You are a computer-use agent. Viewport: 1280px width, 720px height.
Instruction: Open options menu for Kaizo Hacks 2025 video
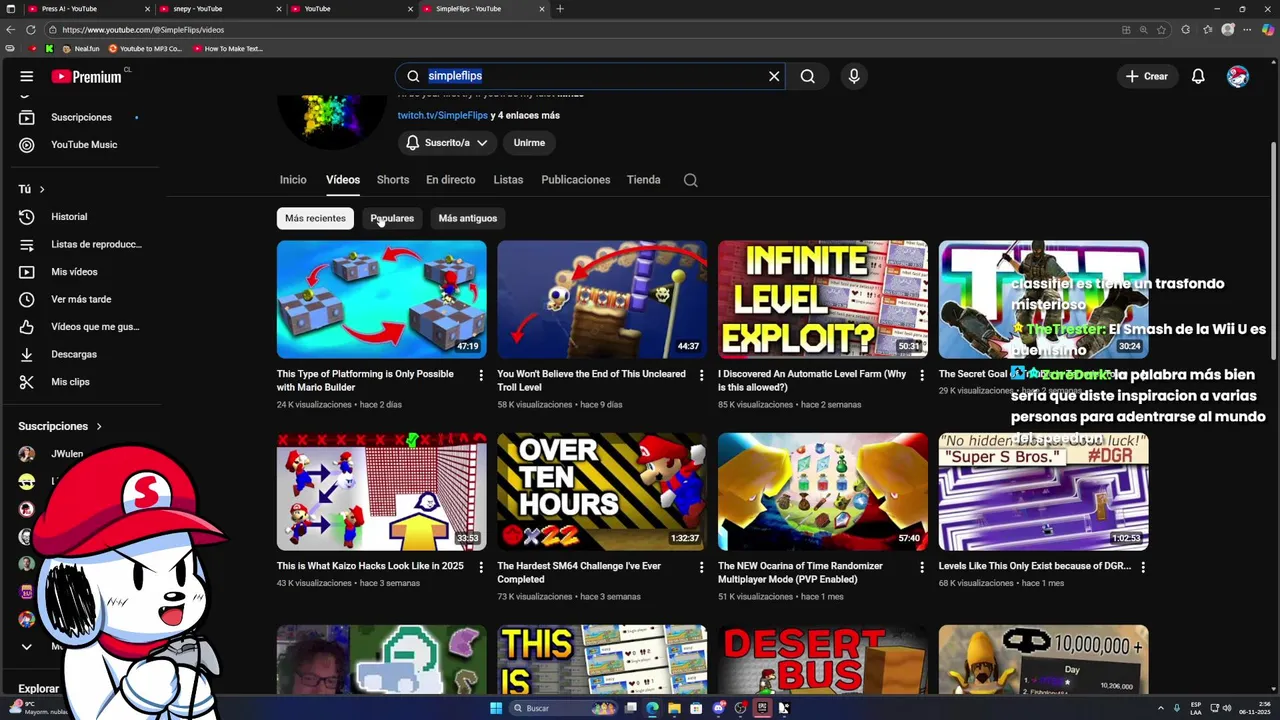click(x=480, y=567)
